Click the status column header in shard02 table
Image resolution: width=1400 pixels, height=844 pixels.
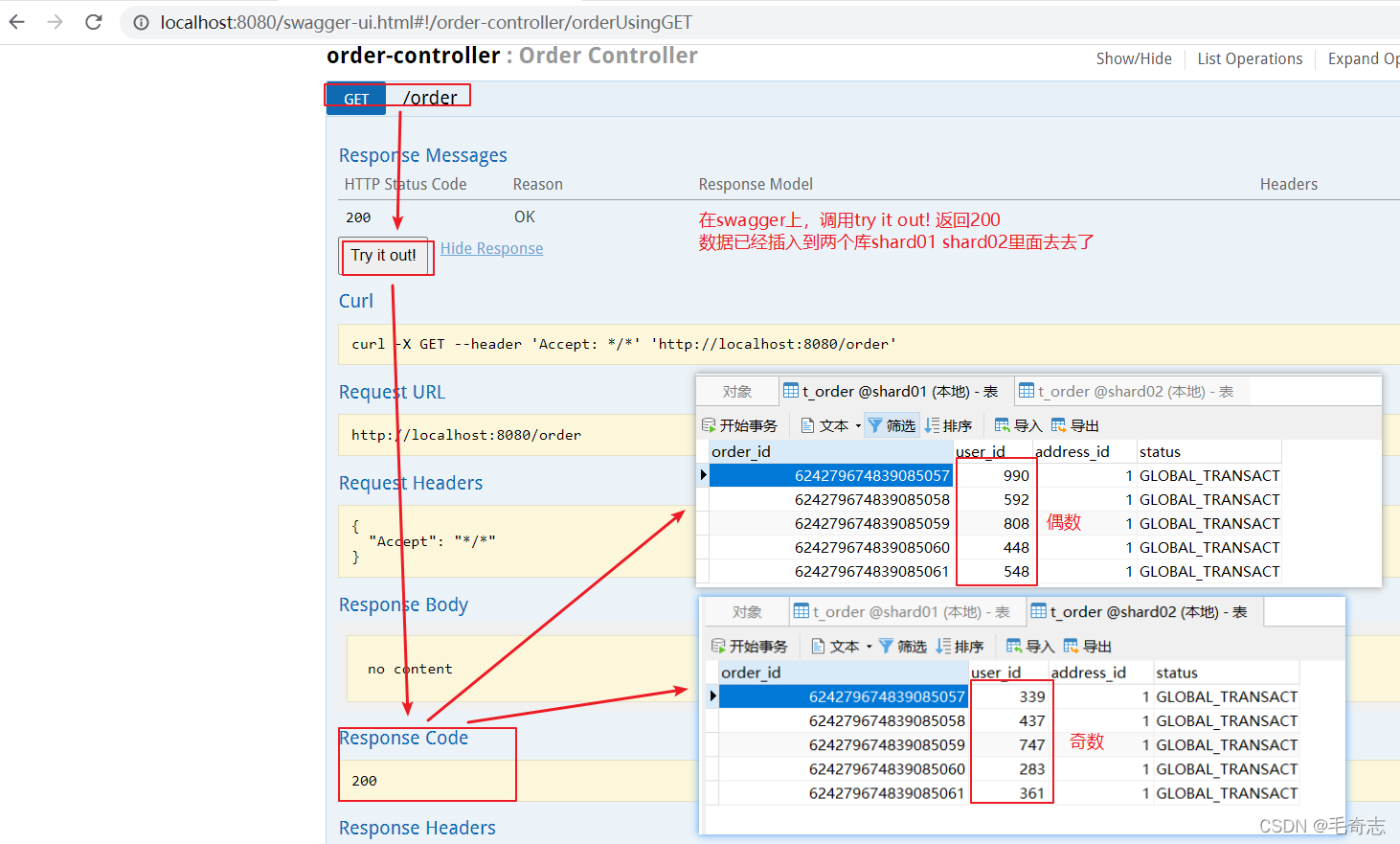click(1226, 673)
